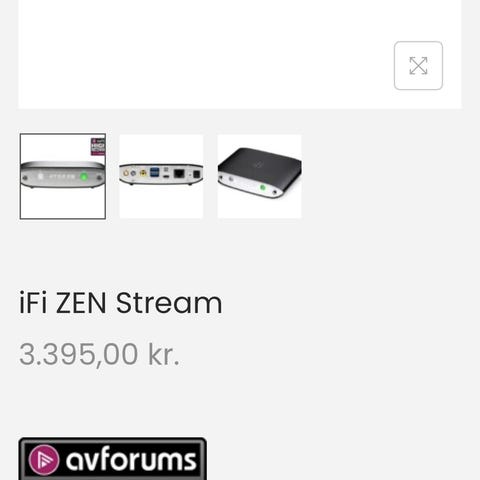
Task: Click optical port in rear-view thumbnail
Action: (196, 174)
